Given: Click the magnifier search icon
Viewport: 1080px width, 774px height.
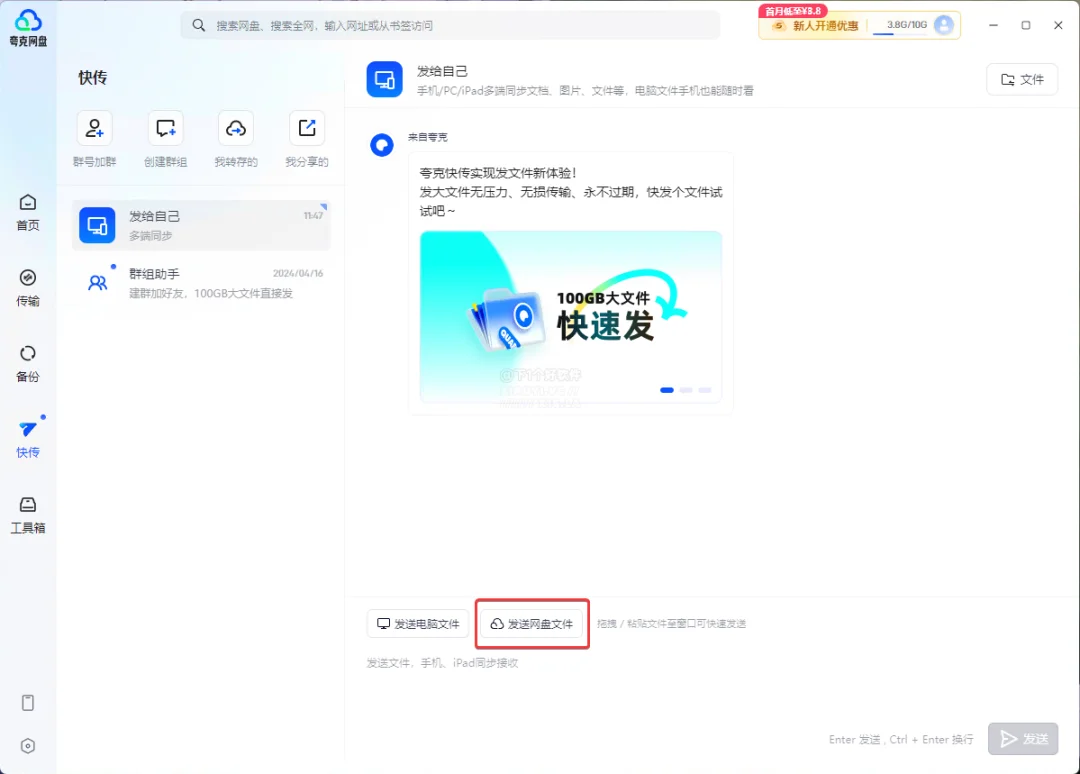Looking at the screenshot, I should 198,25.
